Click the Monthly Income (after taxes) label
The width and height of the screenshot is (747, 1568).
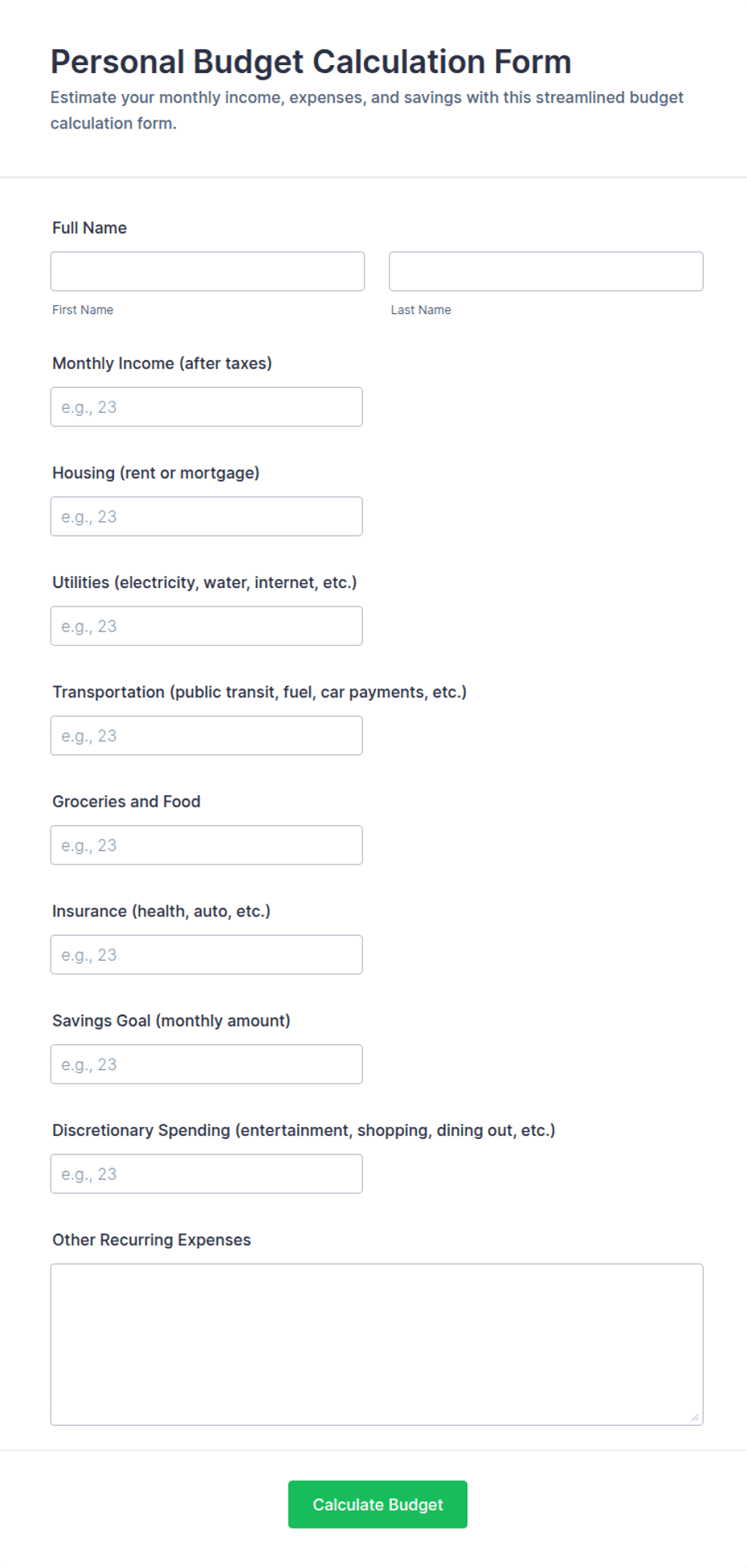tap(162, 364)
